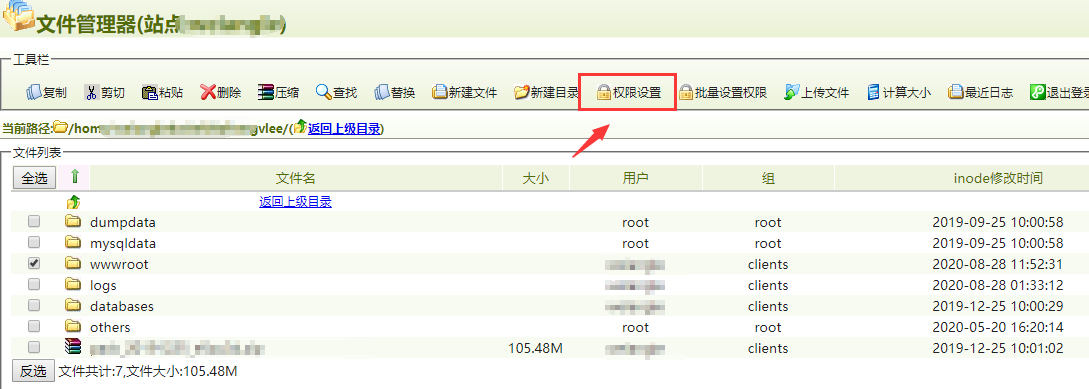Click 计算大小 calculate size tool

(x=899, y=92)
